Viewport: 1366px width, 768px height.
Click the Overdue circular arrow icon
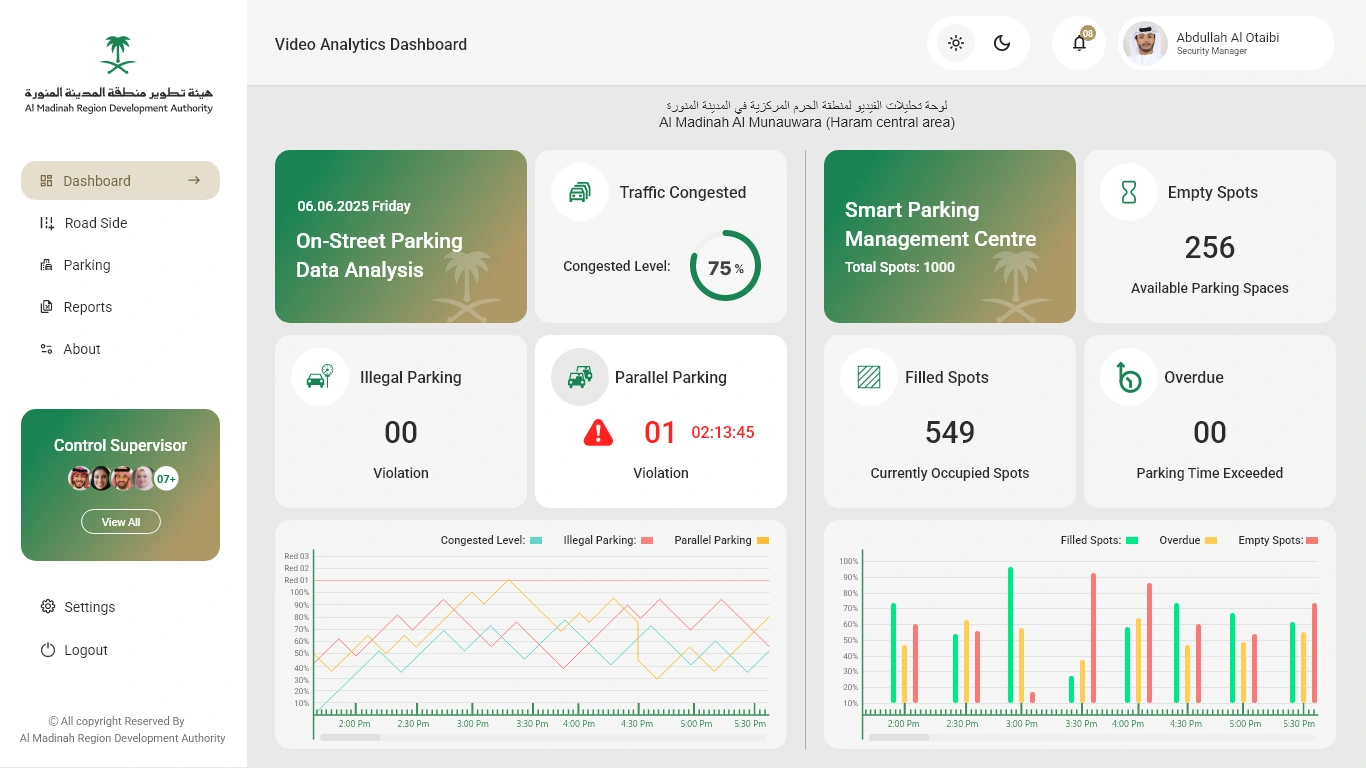point(1129,377)
